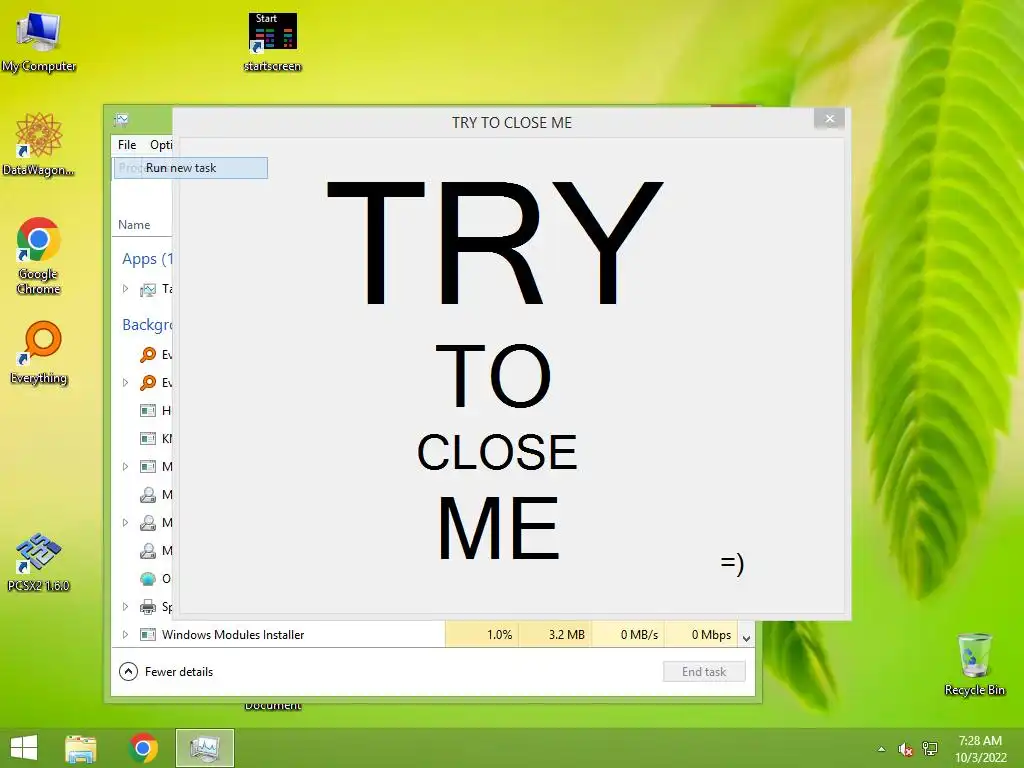Select the Background processes group header
Viewport: 1024px width, 768px height.
pos(147,325)
